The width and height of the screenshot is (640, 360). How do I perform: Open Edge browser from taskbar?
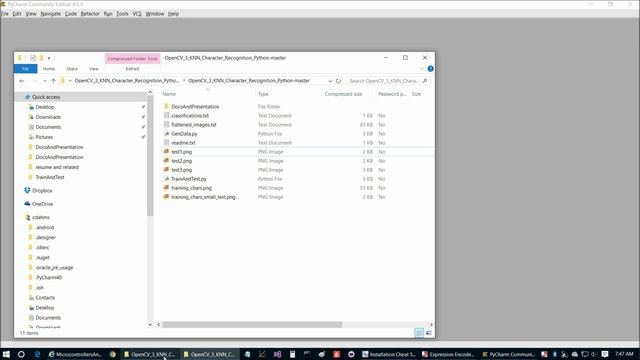click(37, 354)
